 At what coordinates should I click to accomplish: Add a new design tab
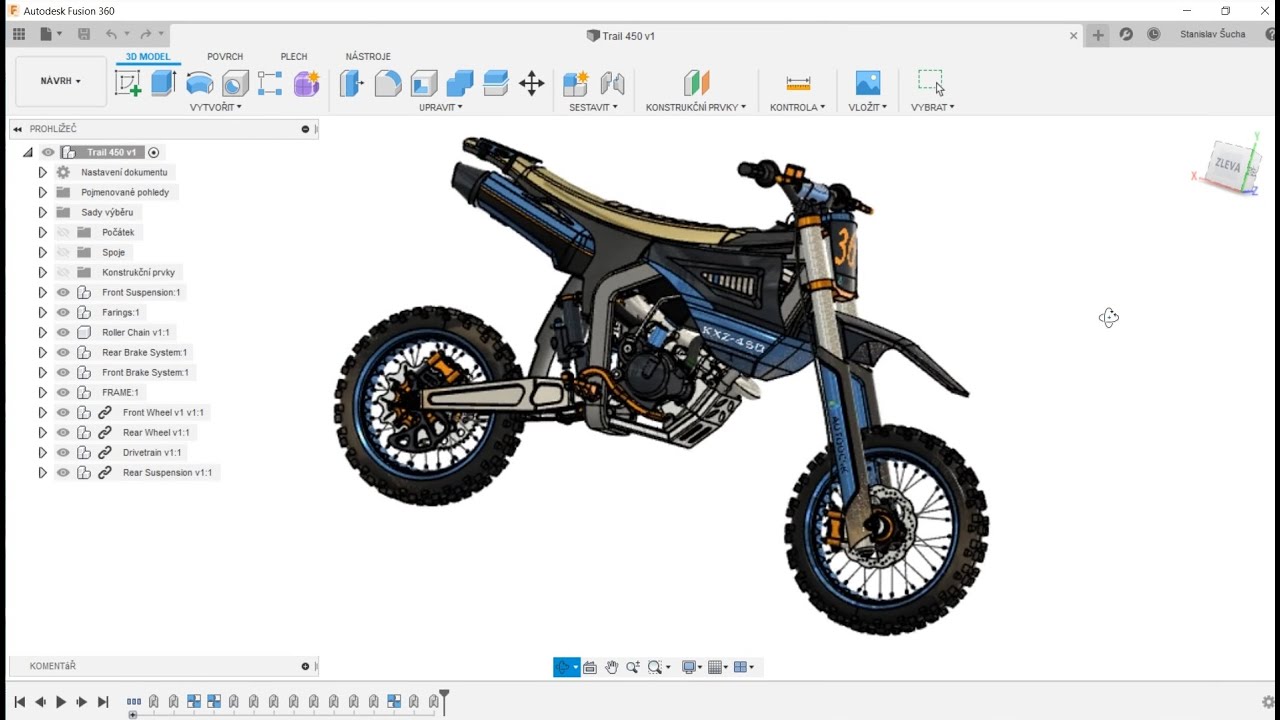(x=1098, y=35)
